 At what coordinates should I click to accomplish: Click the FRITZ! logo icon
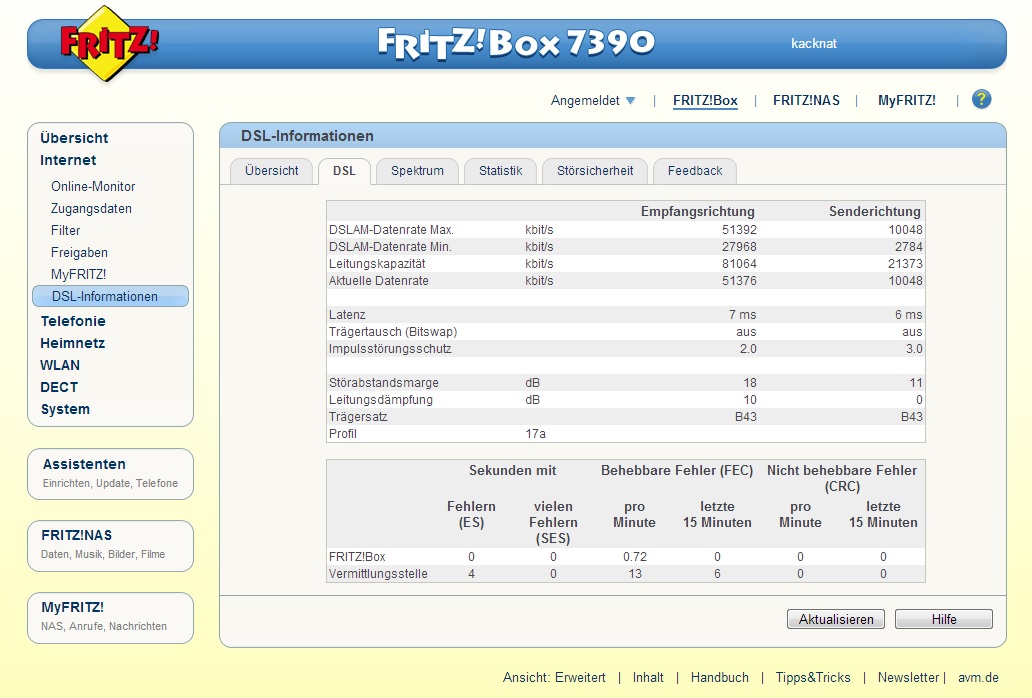109,43
